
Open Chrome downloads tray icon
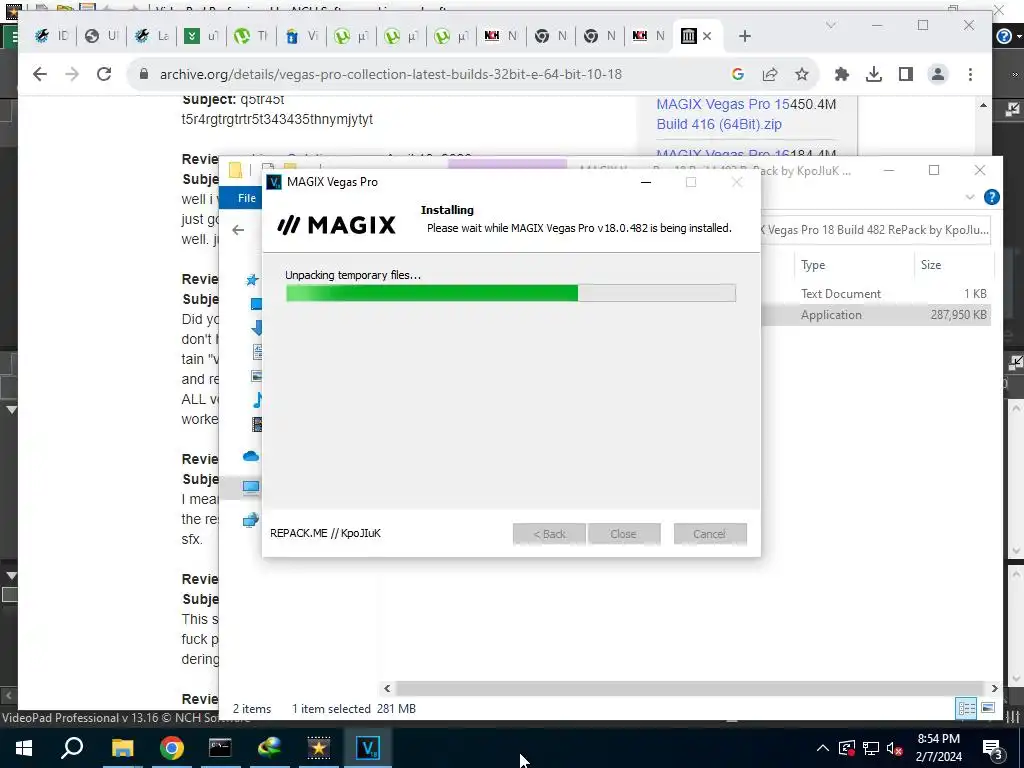(874, 74)
